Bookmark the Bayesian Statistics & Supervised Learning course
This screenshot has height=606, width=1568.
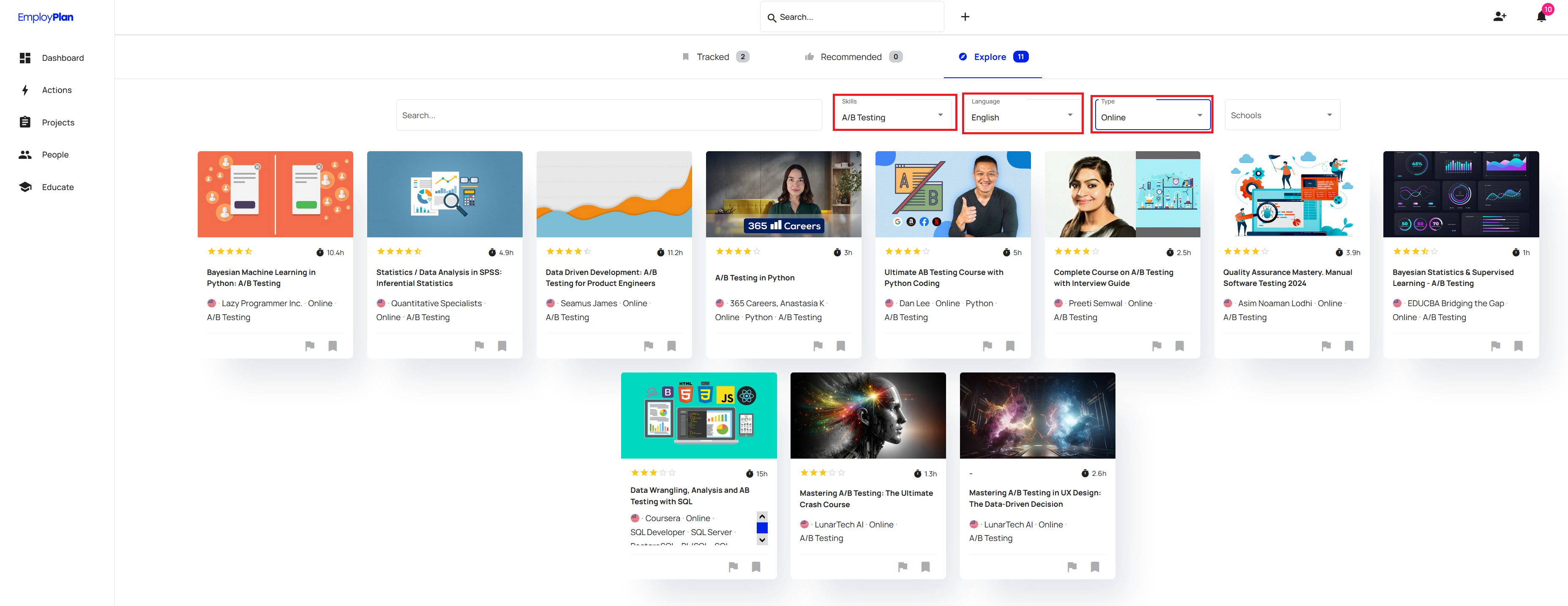tap(1518, 346)
